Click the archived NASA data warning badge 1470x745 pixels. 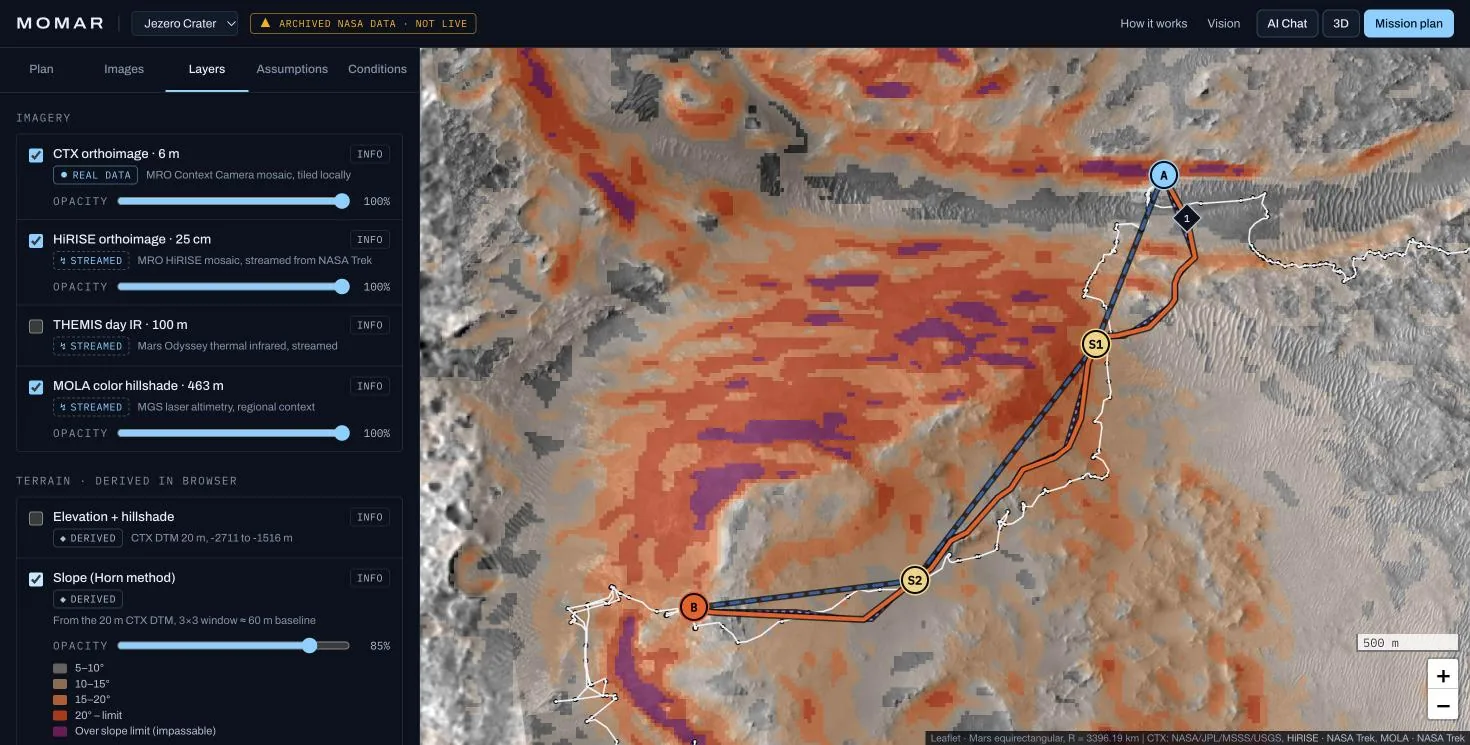click(363, 23)
